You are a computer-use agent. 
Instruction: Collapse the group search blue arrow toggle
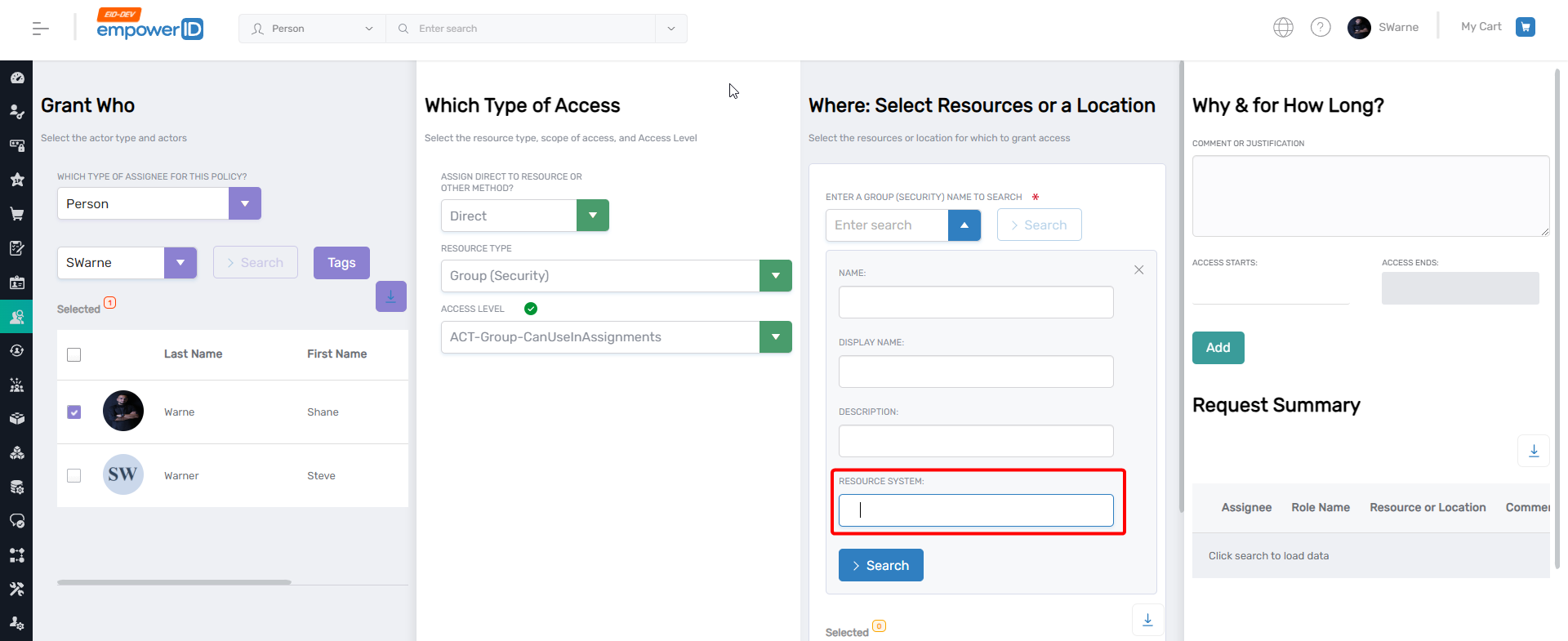964,225
